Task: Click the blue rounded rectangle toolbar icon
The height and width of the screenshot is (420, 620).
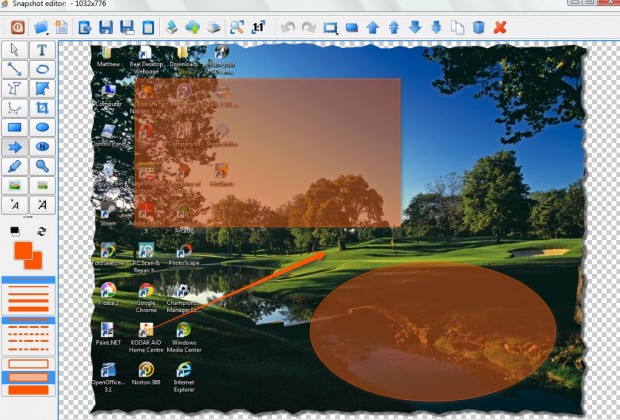Action: tap(352, 28)
